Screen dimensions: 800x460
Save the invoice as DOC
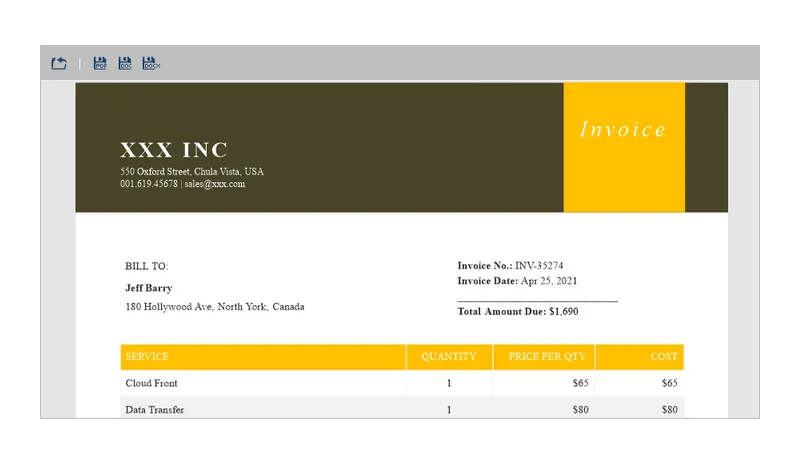125,63
